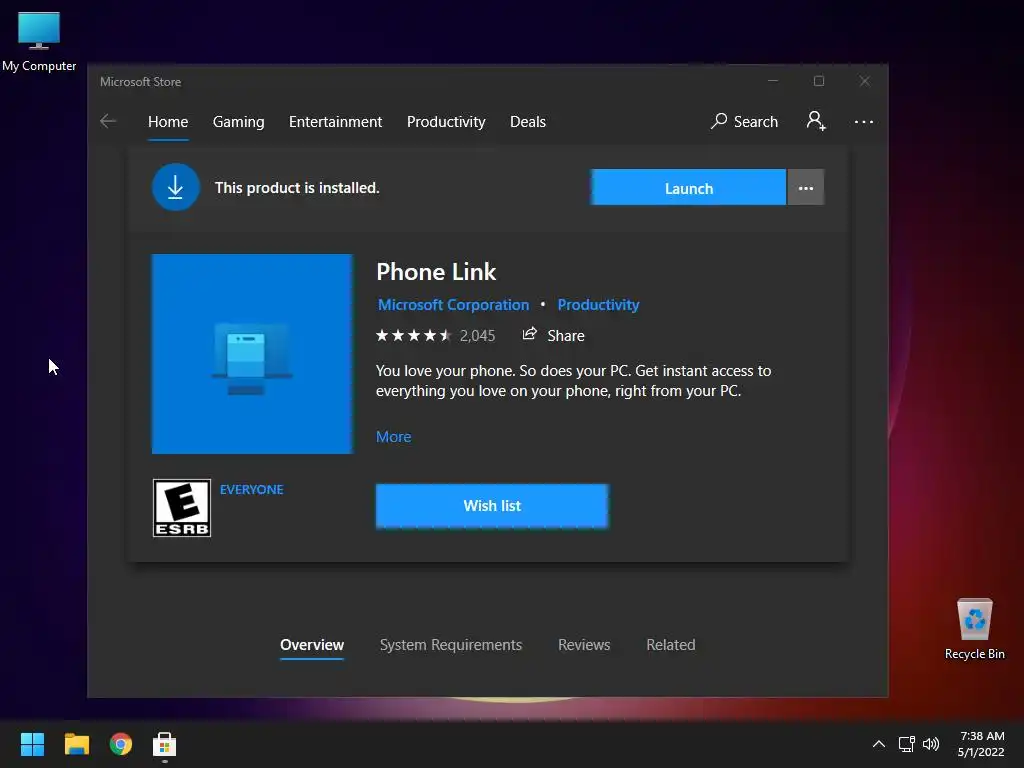The image size is (1024, 768).
Task: Maximize the Microsoft Store window
Action: tap(819, 81)
